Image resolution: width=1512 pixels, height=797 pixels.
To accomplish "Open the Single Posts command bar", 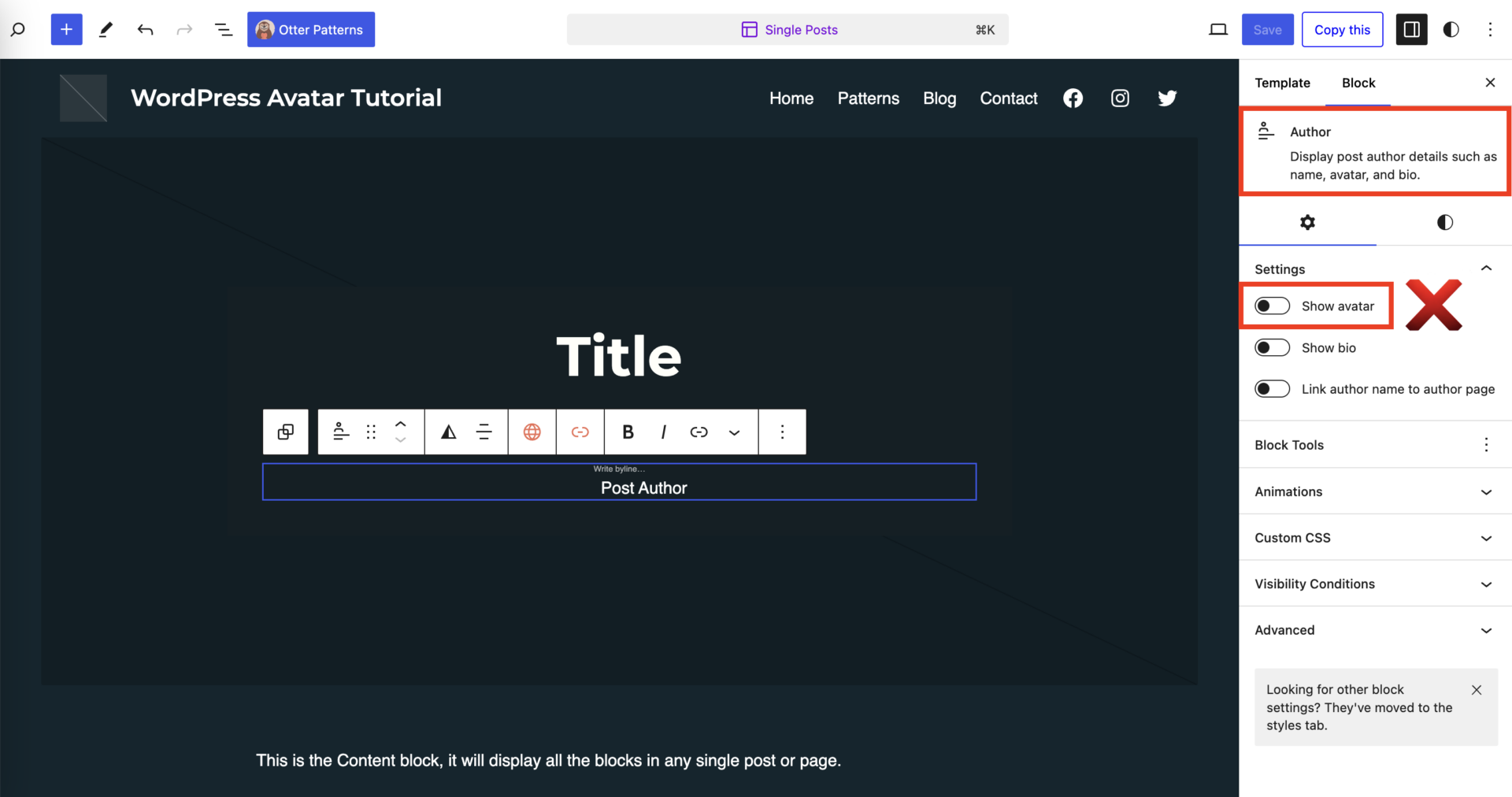I will [787, 29].
